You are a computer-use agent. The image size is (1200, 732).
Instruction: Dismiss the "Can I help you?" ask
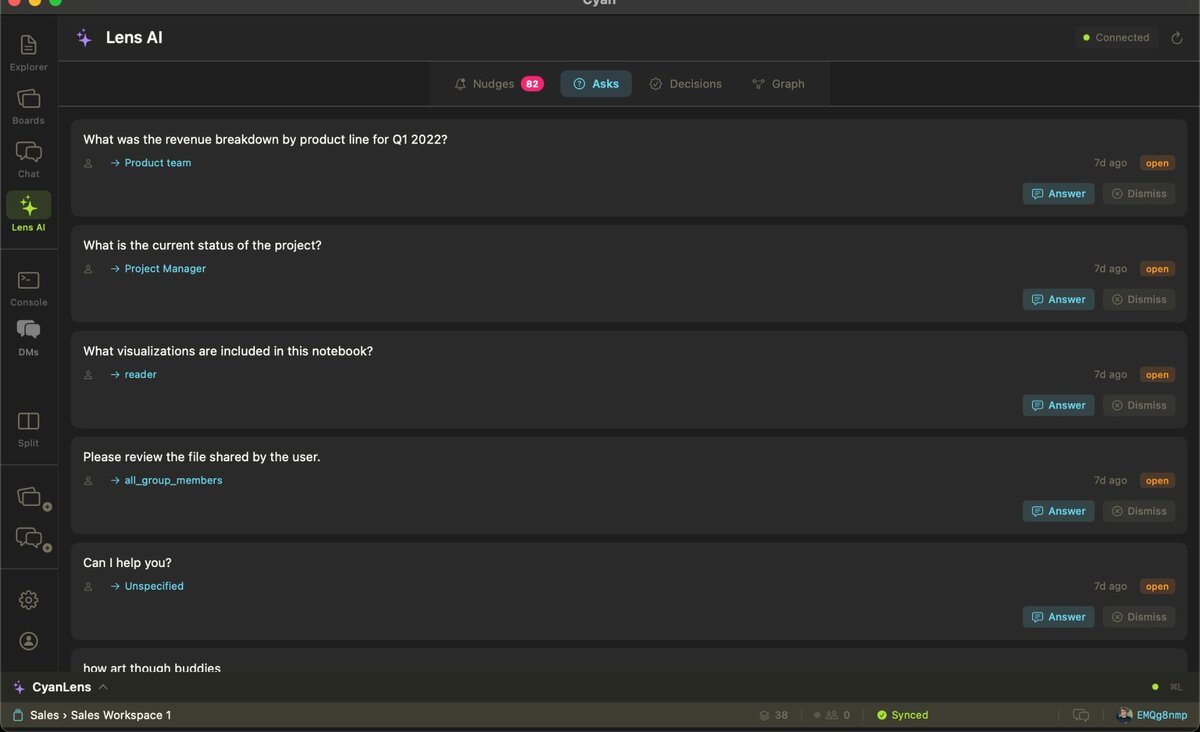[x=1138, y=616]
